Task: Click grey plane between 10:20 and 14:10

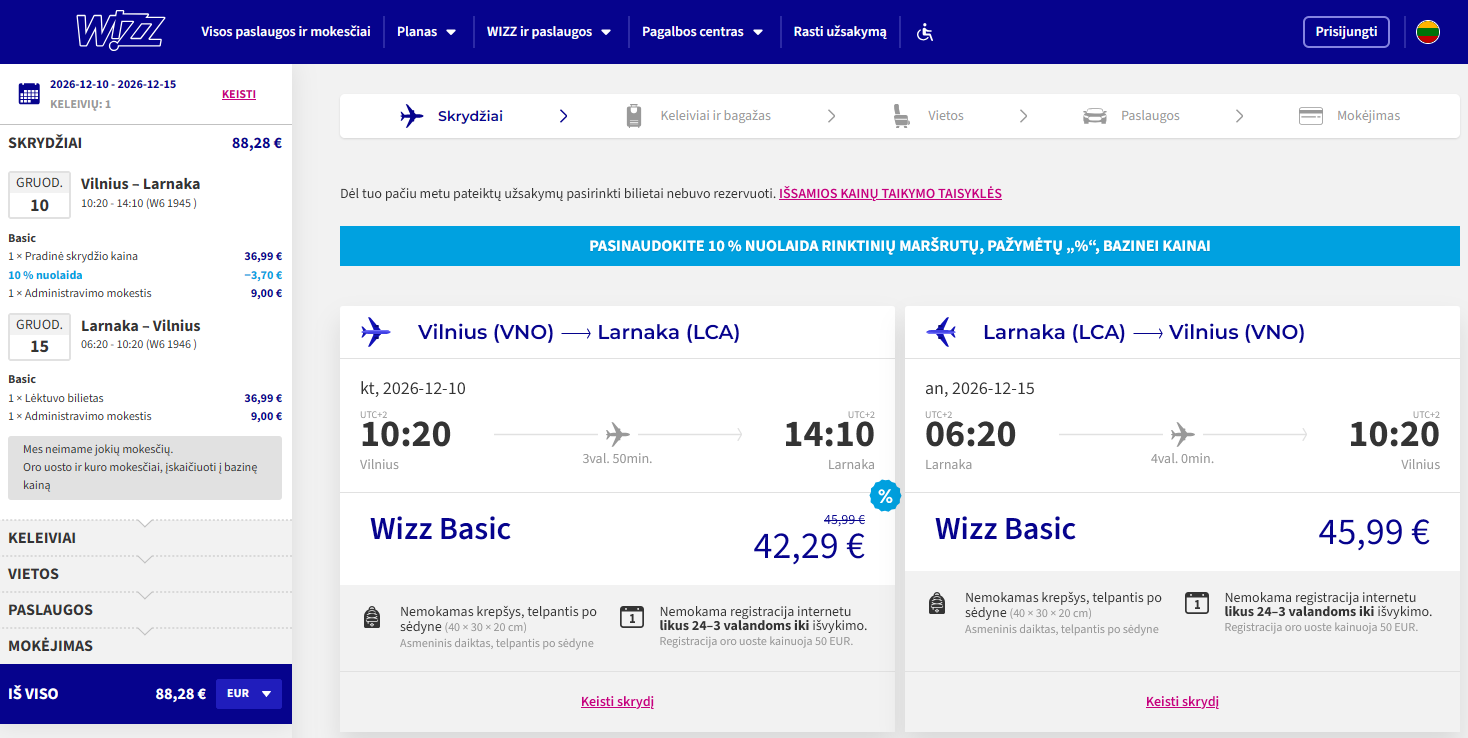Action: point(618,434)
